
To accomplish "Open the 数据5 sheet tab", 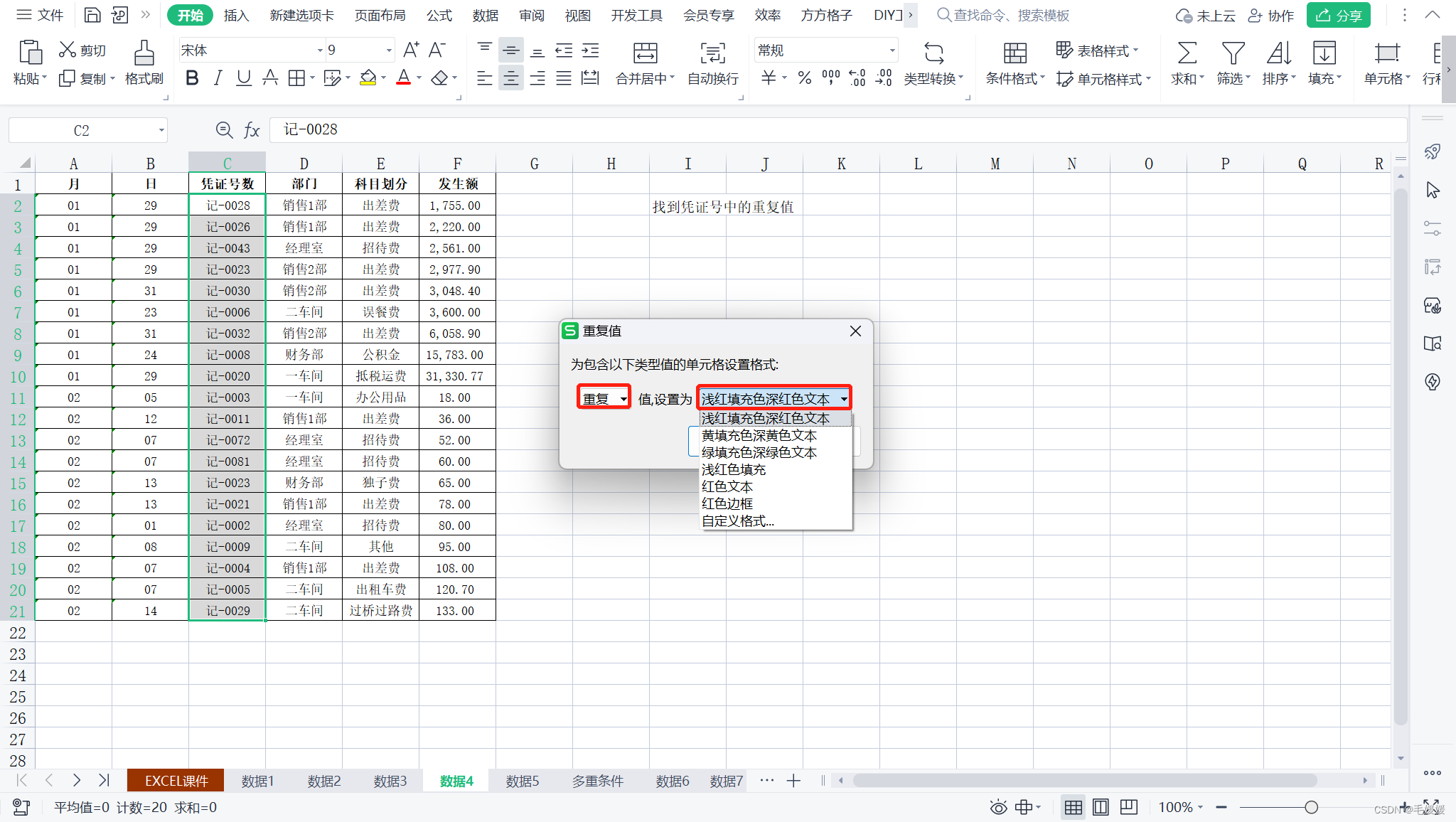I will [x=522, y=781].
